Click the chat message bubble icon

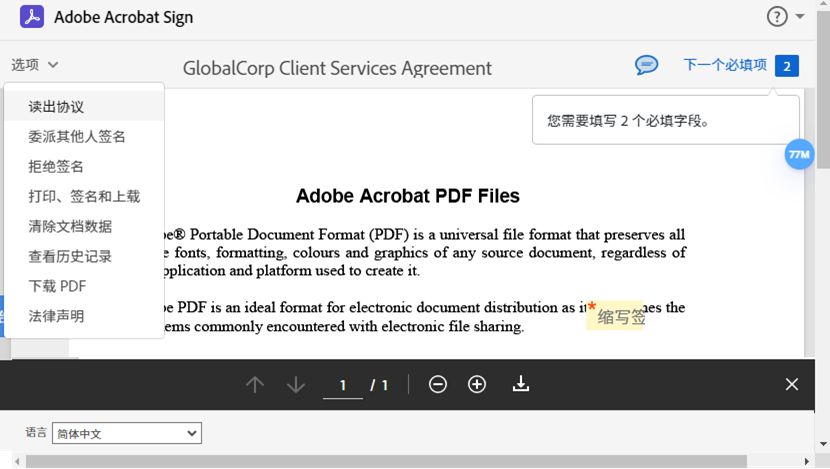[x=646, y=65]
